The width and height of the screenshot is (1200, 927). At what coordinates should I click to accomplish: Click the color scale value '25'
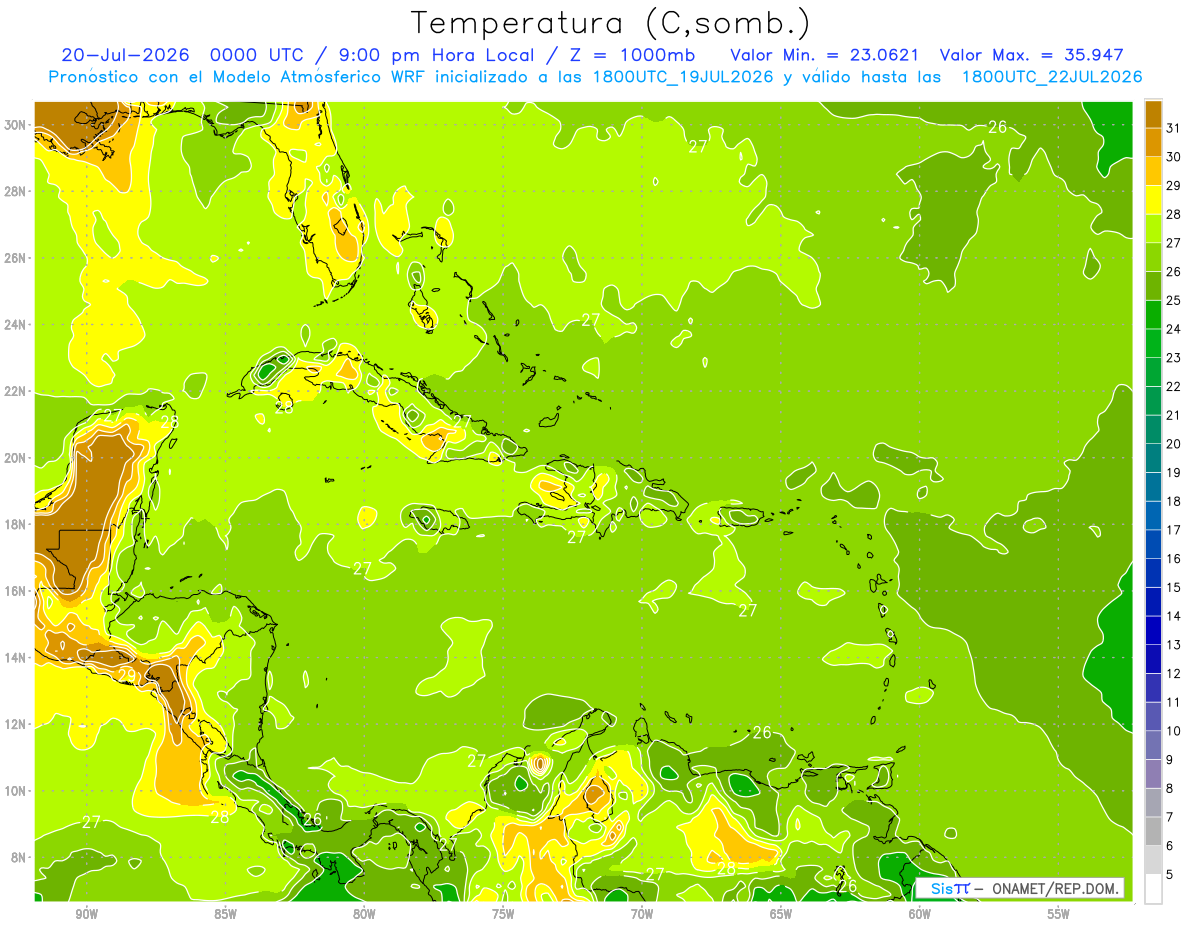click(1174, 300)
